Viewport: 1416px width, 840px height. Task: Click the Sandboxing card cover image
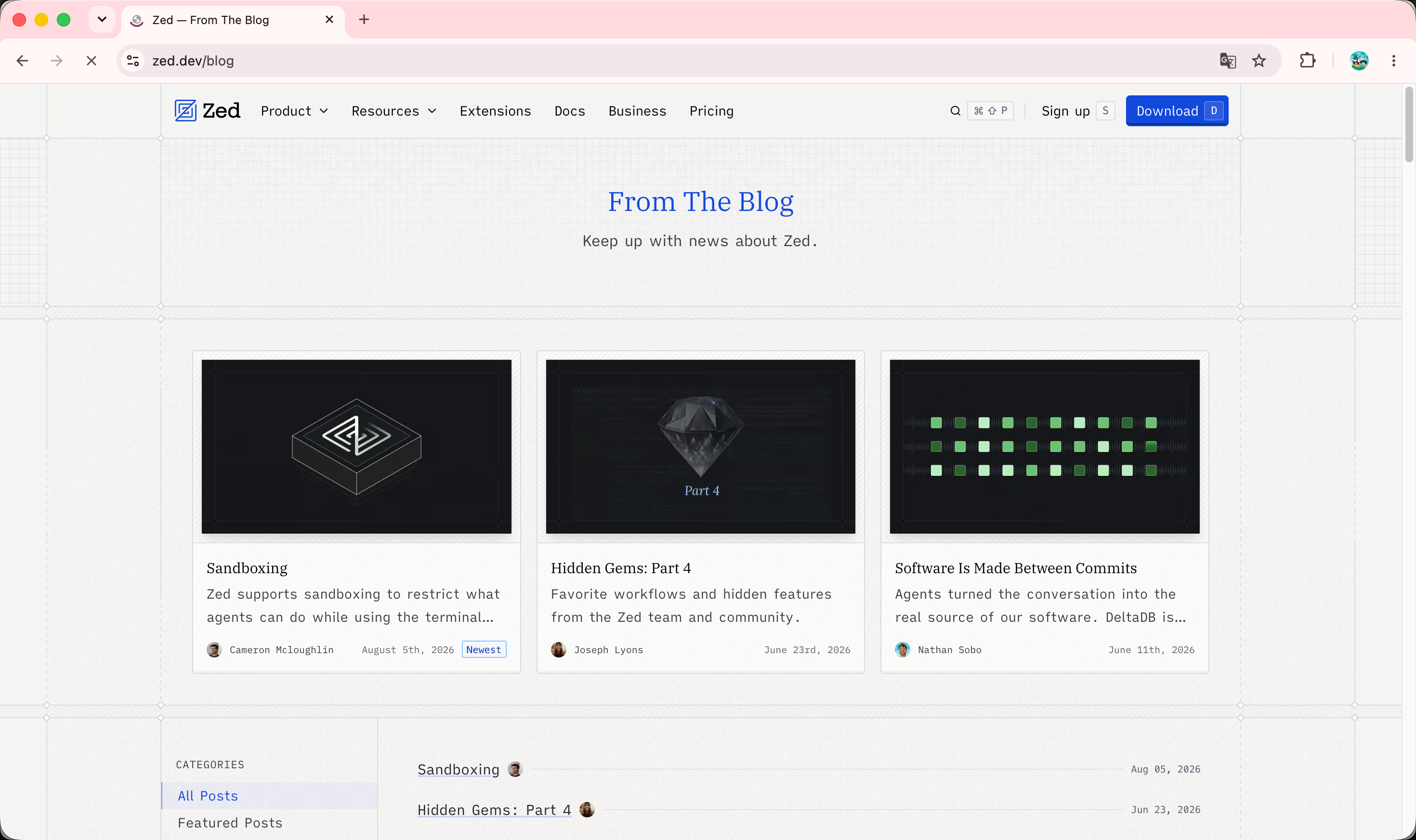tap(356, 446)
